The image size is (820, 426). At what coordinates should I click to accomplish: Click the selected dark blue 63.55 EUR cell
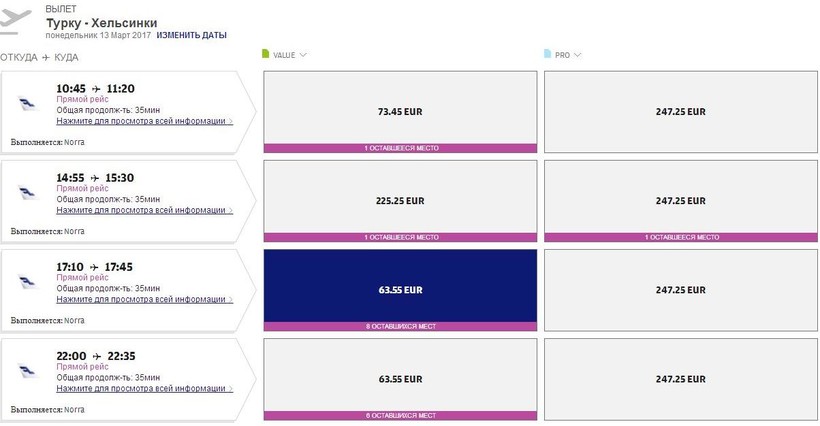coord(400,290)
